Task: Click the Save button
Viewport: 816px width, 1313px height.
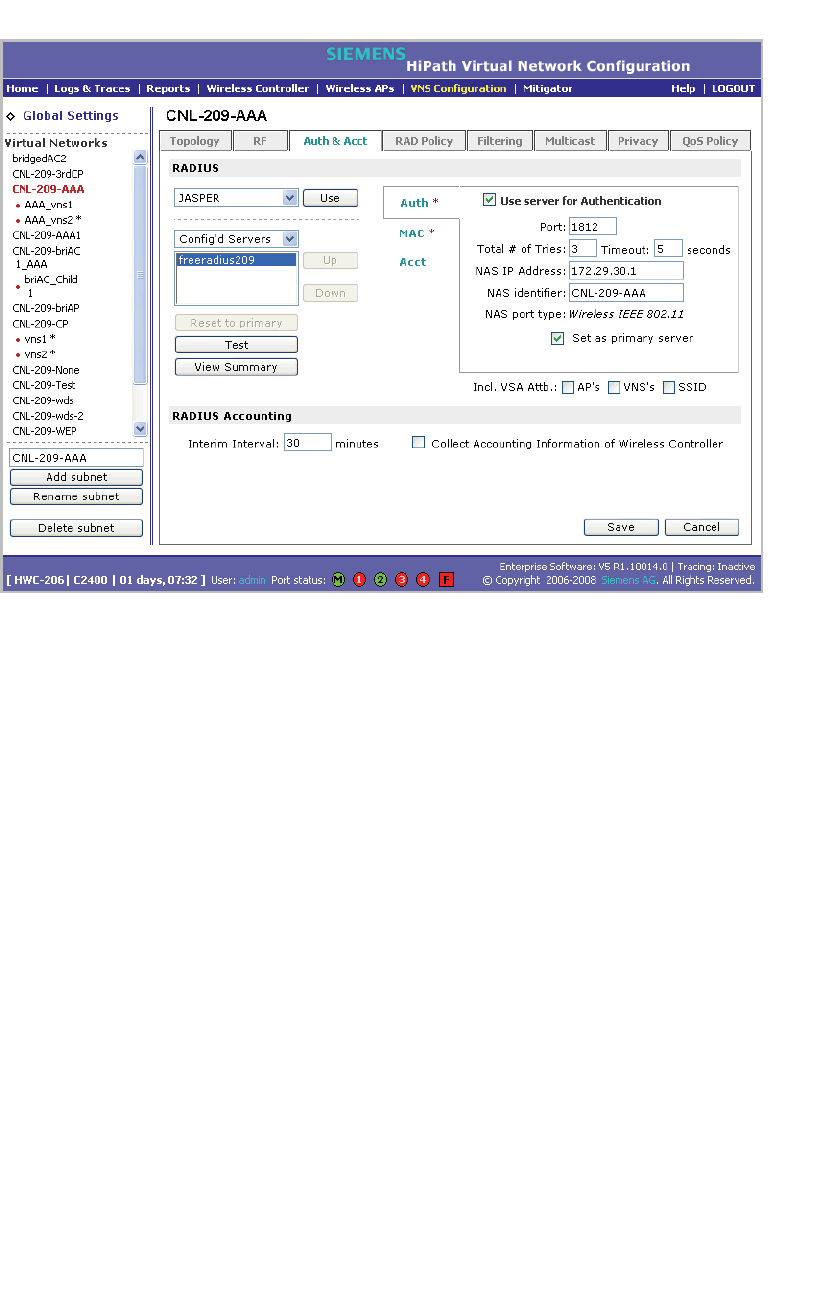Action: tap(621, 527)
